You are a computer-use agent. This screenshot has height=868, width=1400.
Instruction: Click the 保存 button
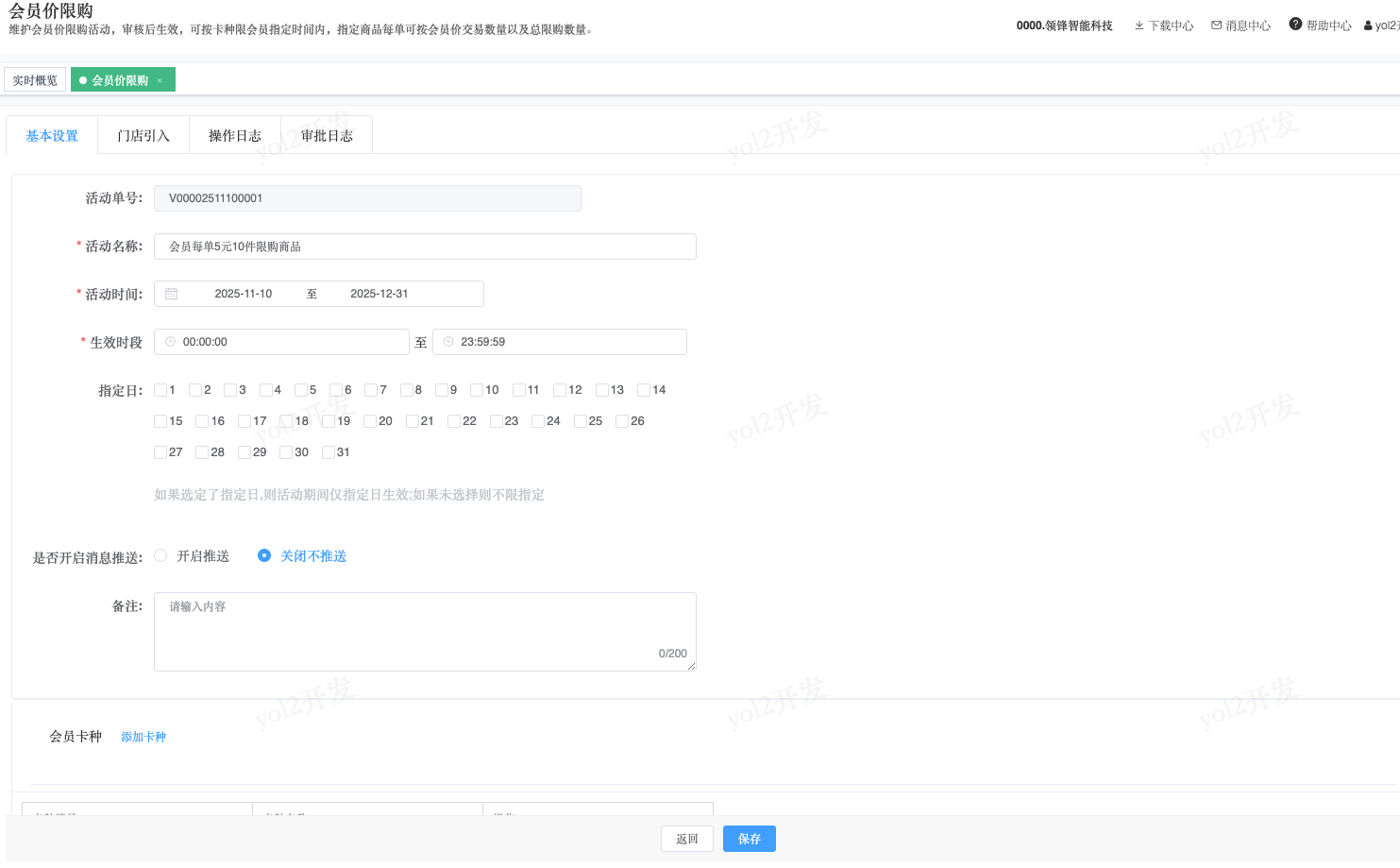(749, 839)
